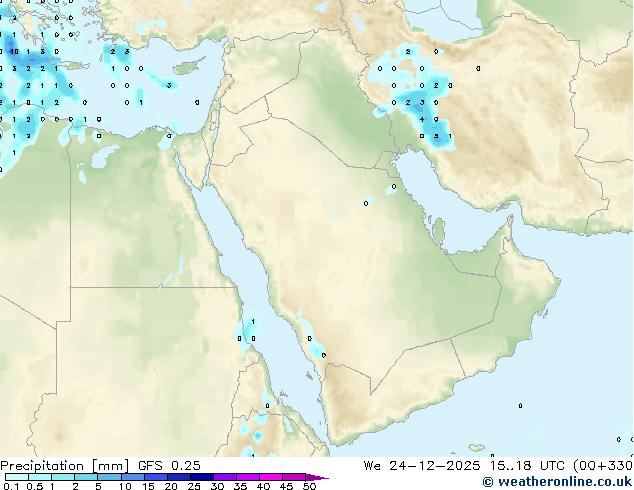Image resolution: width=634 pixels, height=490 pixels.
Task: Select the 'Precipitation [mm]' title text
Action: click(64, 466)
